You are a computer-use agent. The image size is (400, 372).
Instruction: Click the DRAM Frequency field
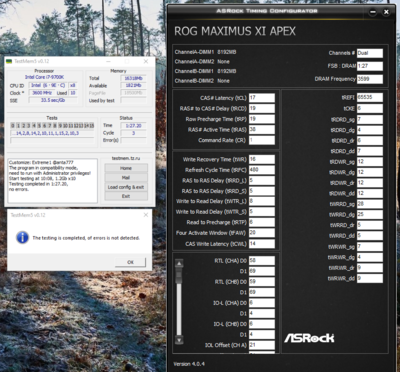370,79
